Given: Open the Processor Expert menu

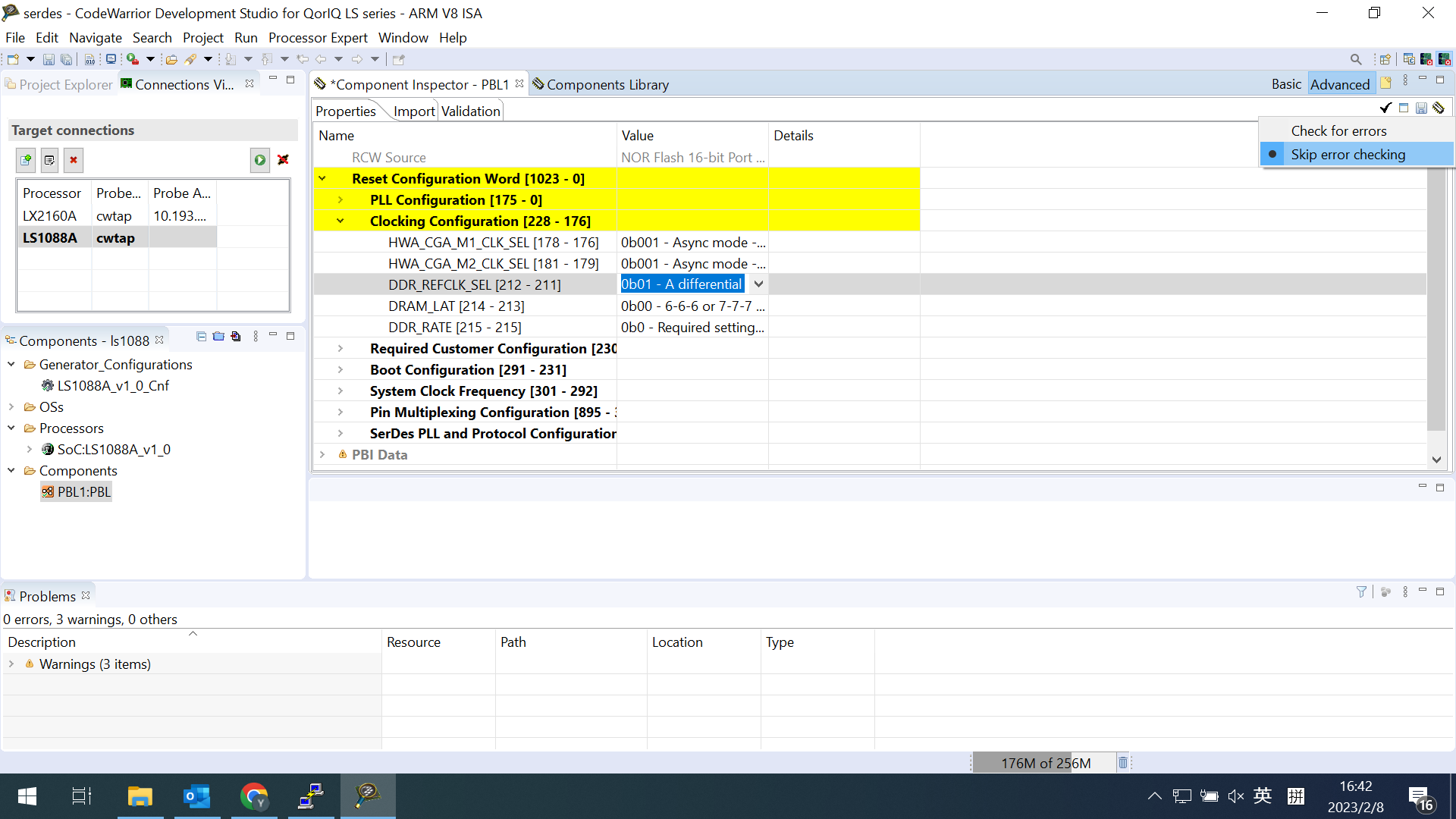Looking at the screenshot, I should pos(317,38).
